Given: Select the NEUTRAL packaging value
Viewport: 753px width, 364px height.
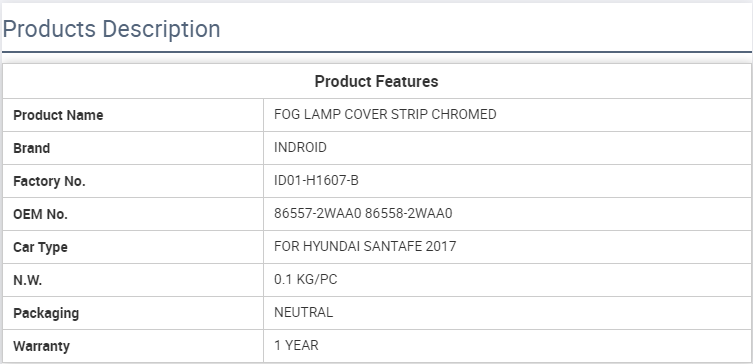Looking at the screenshot, I should pos(303,313).
